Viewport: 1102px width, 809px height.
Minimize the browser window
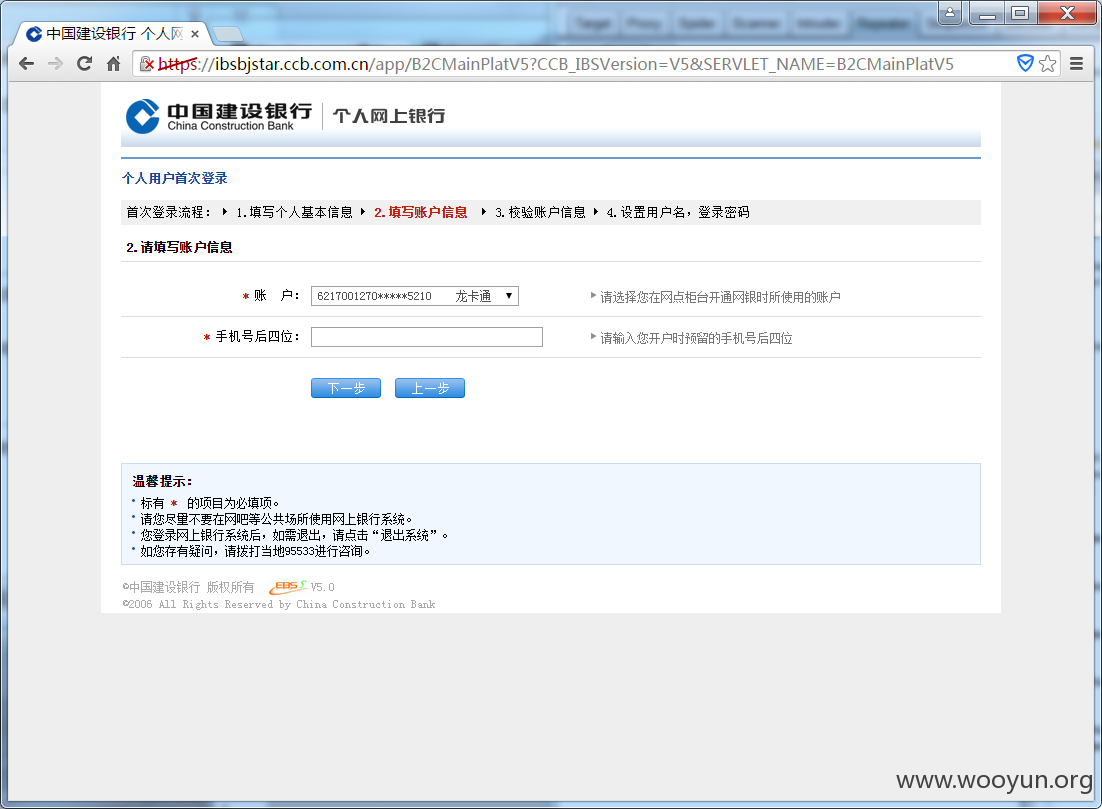[x=987, y=13]
